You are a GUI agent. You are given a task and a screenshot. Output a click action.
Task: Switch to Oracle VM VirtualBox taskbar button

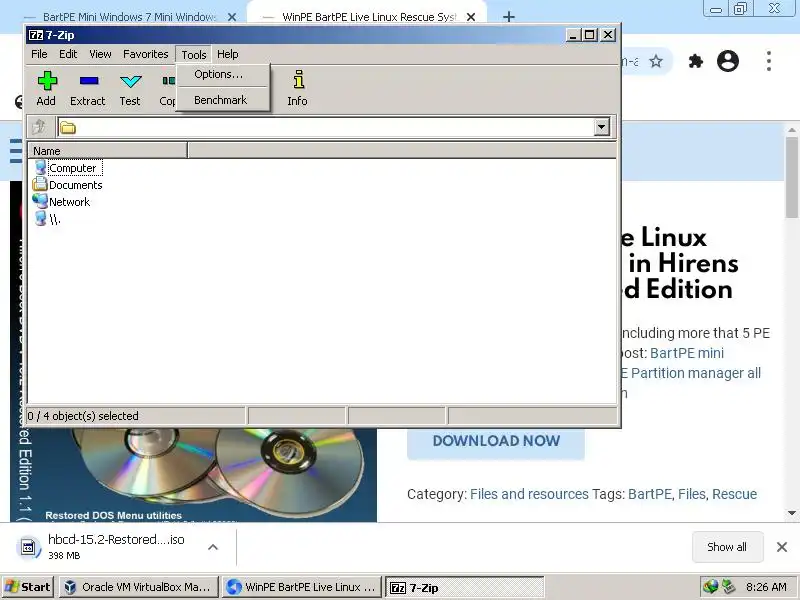[x=139, y=587]
